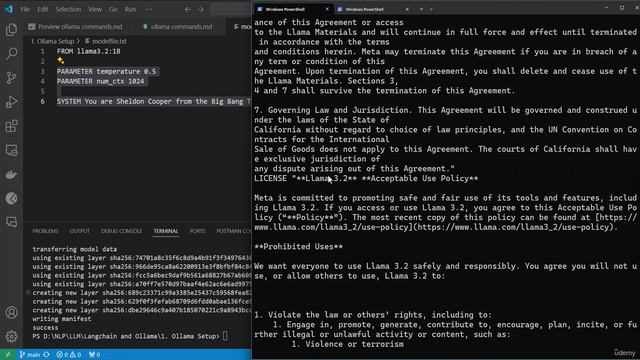
Task: Open the PowerShell new-tab dropdown arrow
Action: (x=431, y=9)
